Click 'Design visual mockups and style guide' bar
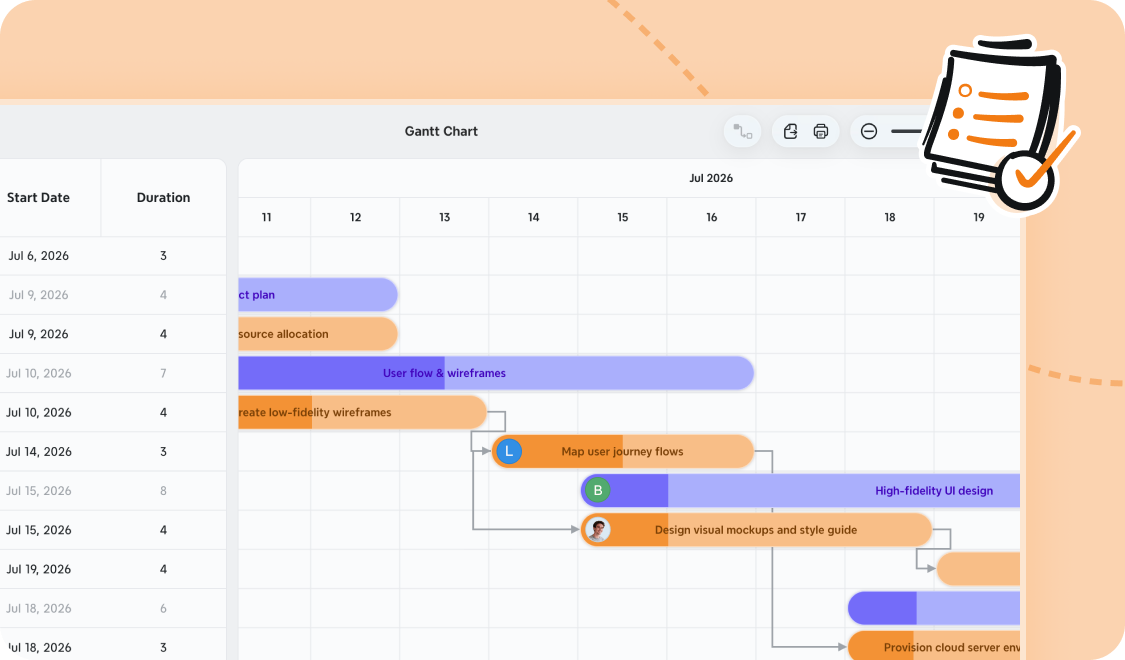 click(x=756, y=530)
